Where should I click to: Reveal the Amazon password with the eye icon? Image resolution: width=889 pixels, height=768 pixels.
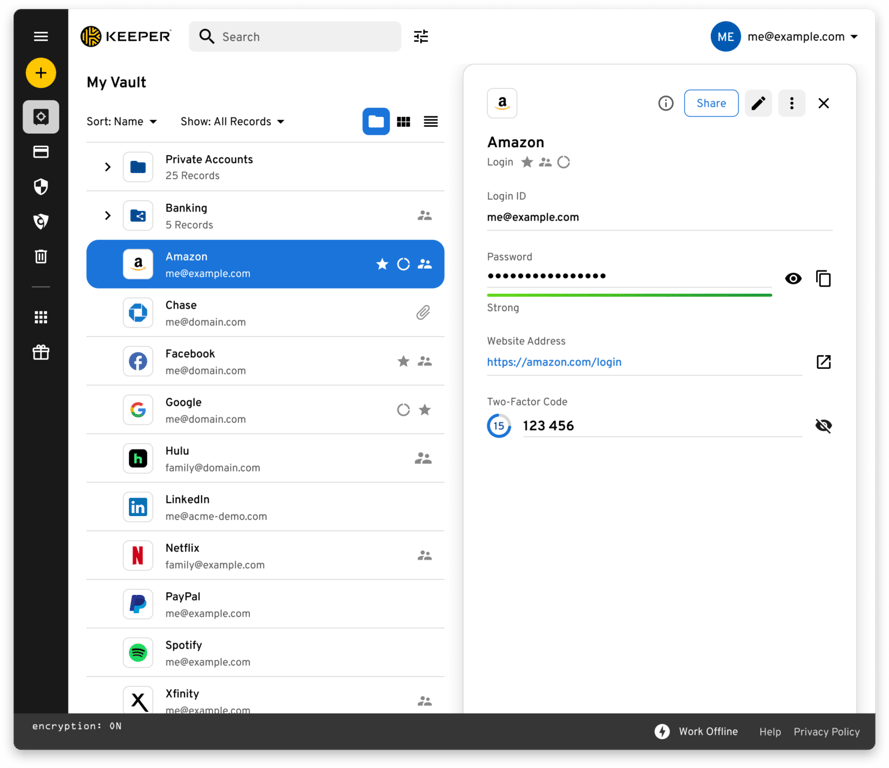coord(793,278)
